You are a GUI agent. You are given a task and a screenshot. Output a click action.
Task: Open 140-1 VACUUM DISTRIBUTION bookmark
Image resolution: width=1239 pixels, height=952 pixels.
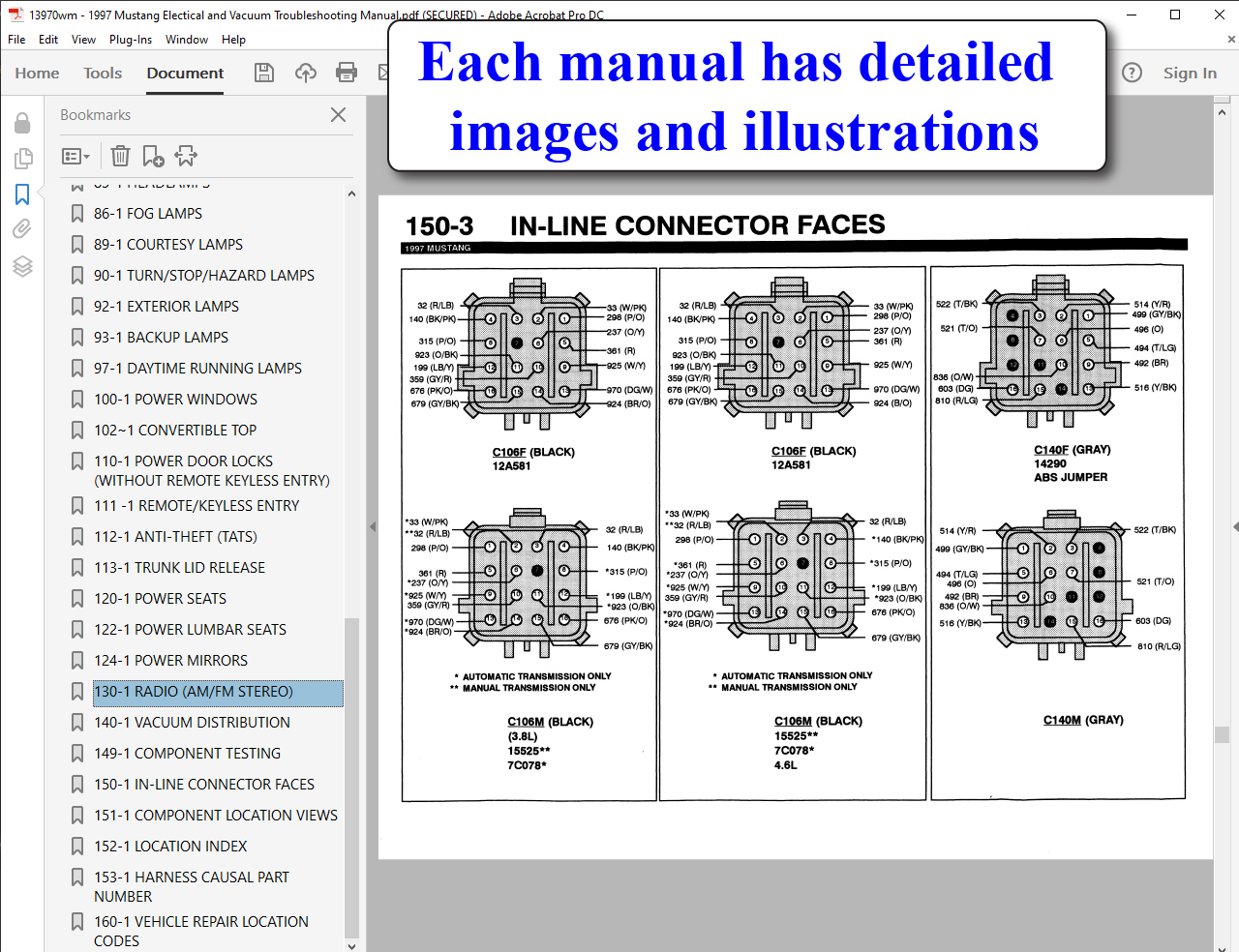click(x=192, y=723)
